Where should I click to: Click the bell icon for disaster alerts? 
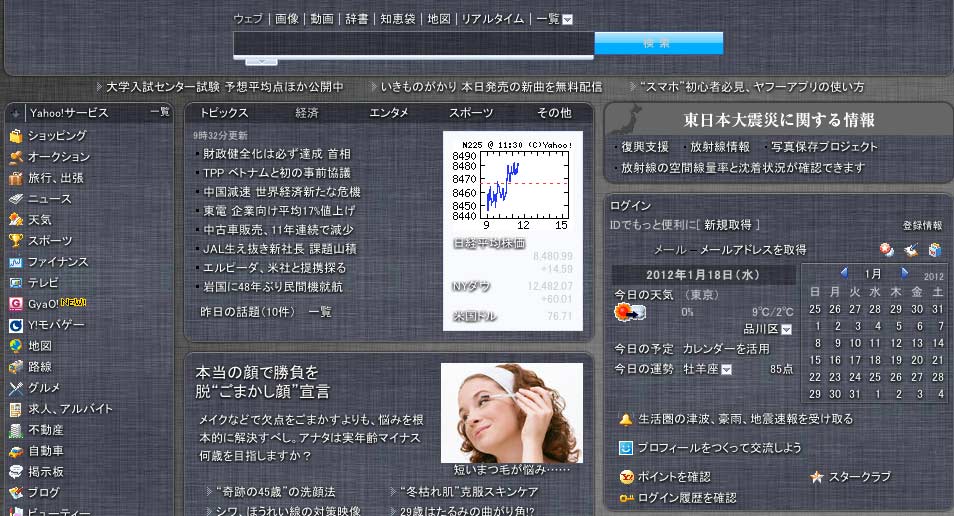coord(625,419)
